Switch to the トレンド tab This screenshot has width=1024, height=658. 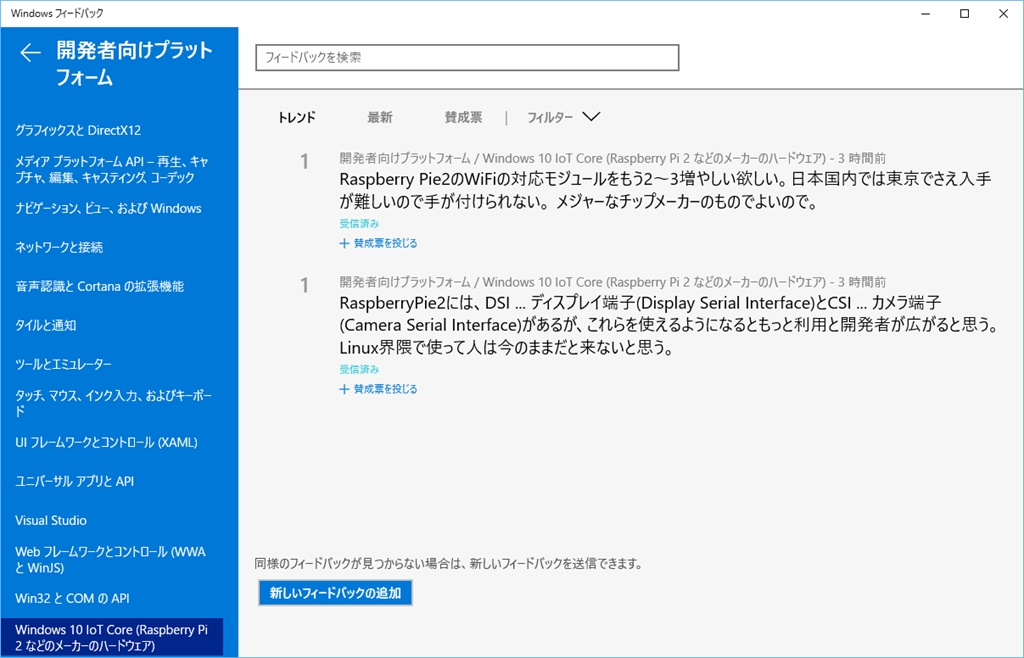(x=297, y=117)
